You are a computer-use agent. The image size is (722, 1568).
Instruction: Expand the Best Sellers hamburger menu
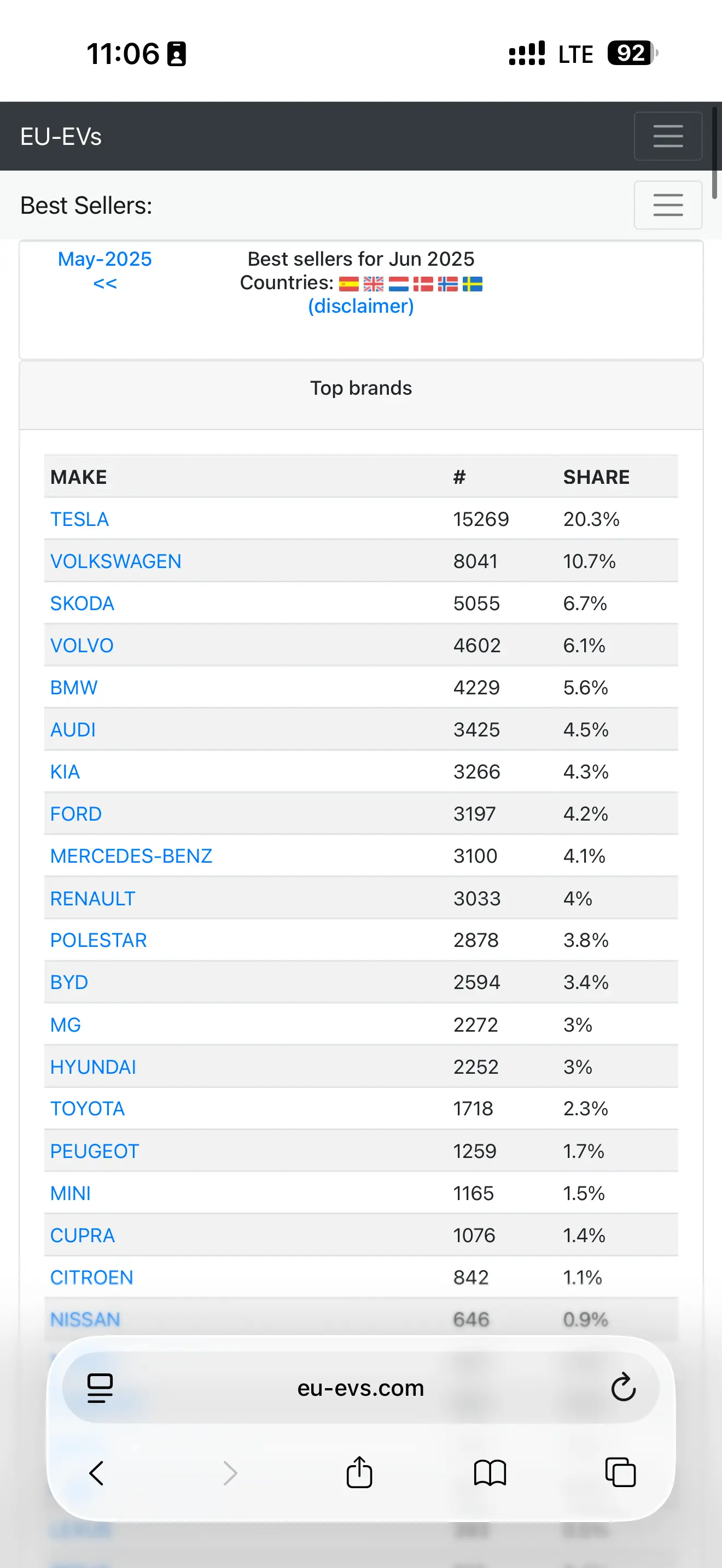pyautogui.click(x=668, y=204)
